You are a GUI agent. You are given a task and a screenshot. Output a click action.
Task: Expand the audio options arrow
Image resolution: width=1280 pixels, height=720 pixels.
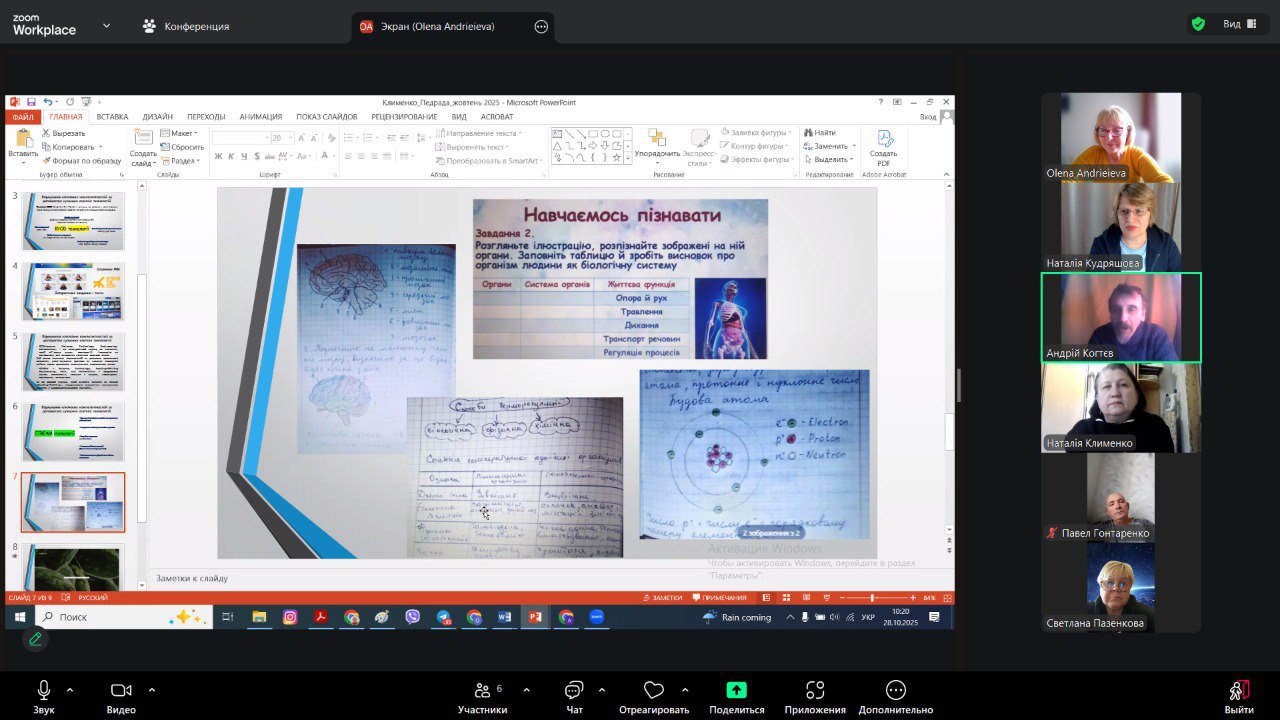70,690
